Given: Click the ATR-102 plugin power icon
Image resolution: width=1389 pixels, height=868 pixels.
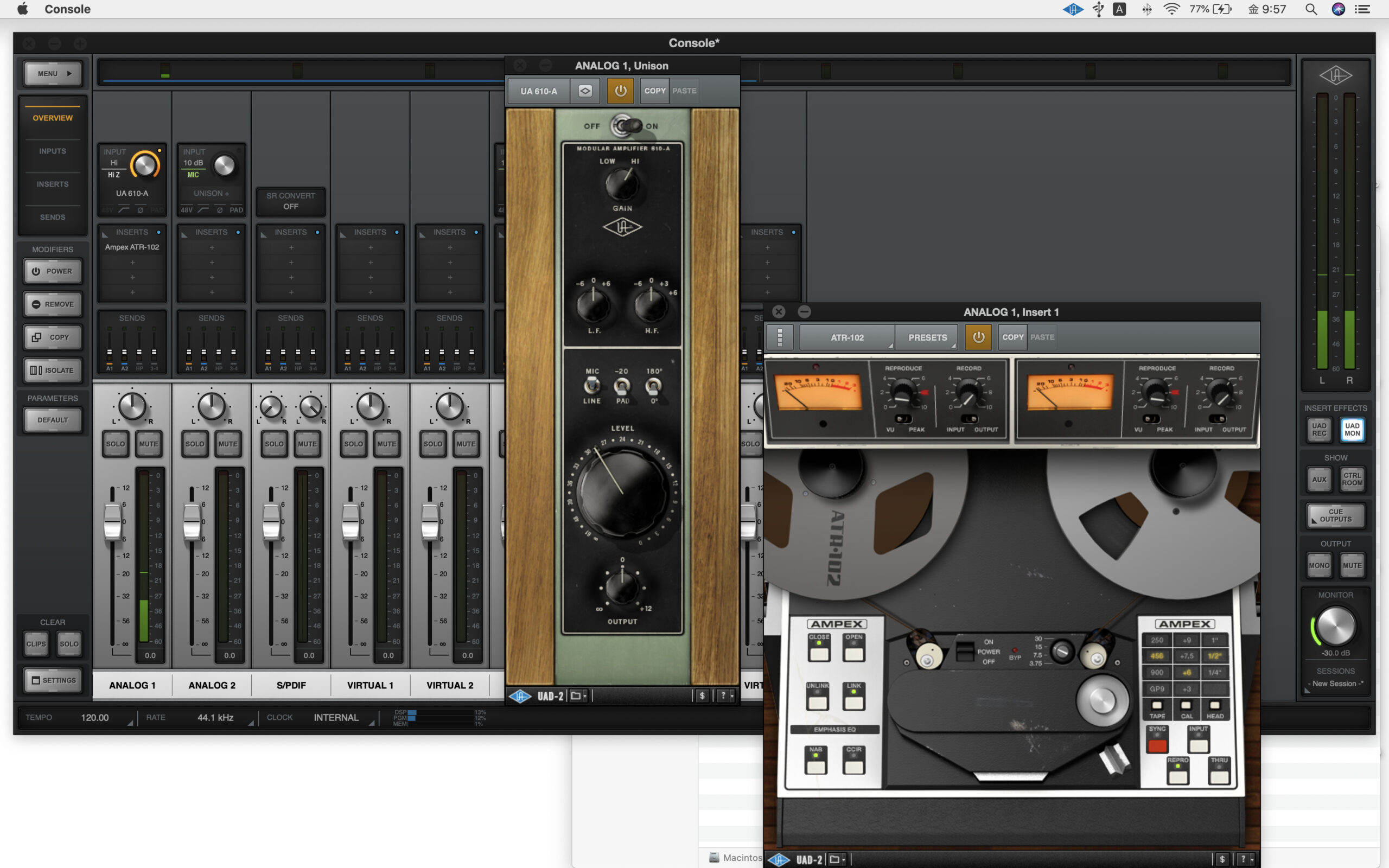Looking at the screenshot, I should 979,337.
